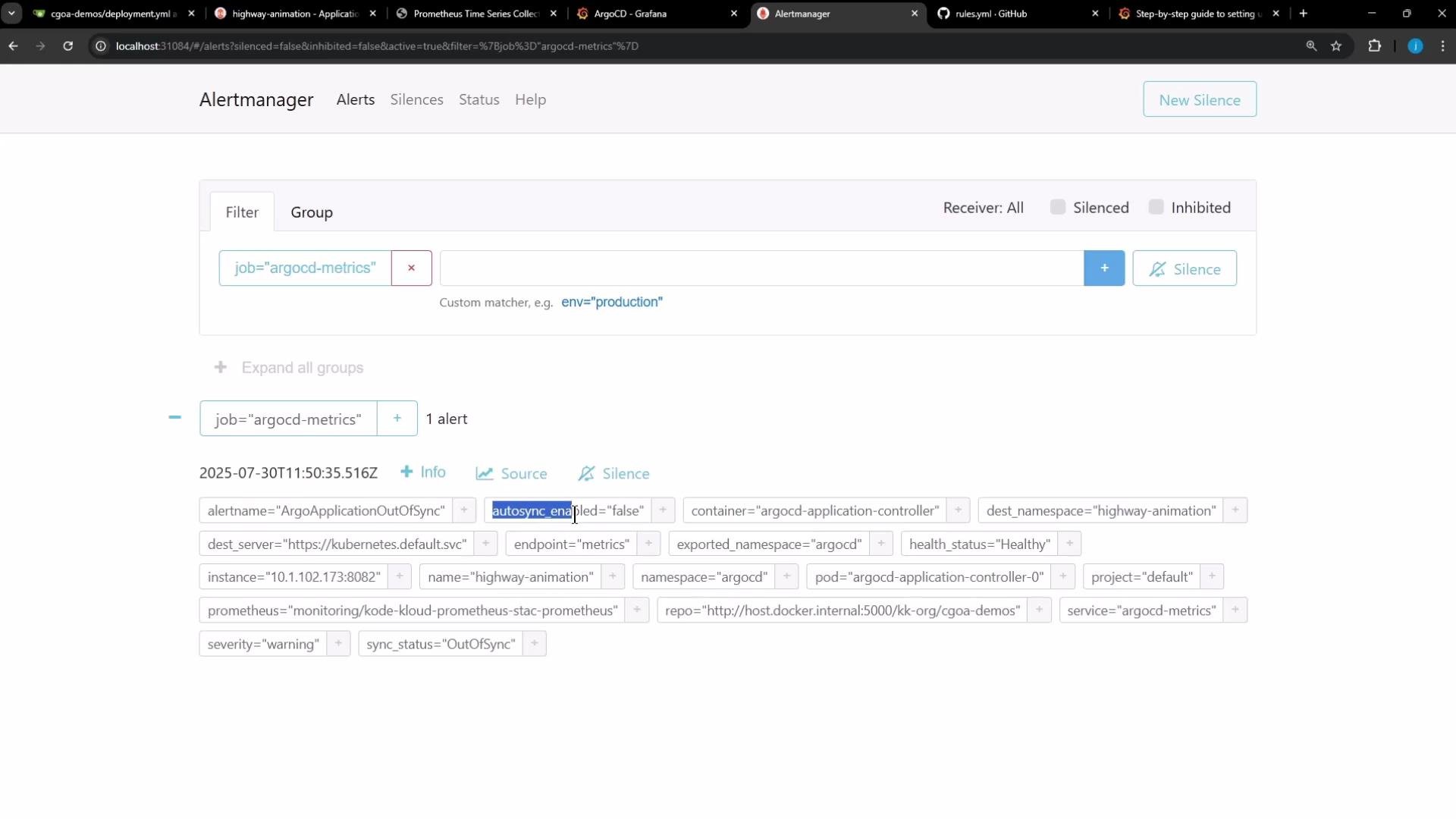Image resolution: width=1456 pixels, height=819 pixels.
Task: Reload the browser page
Action: 67,46
